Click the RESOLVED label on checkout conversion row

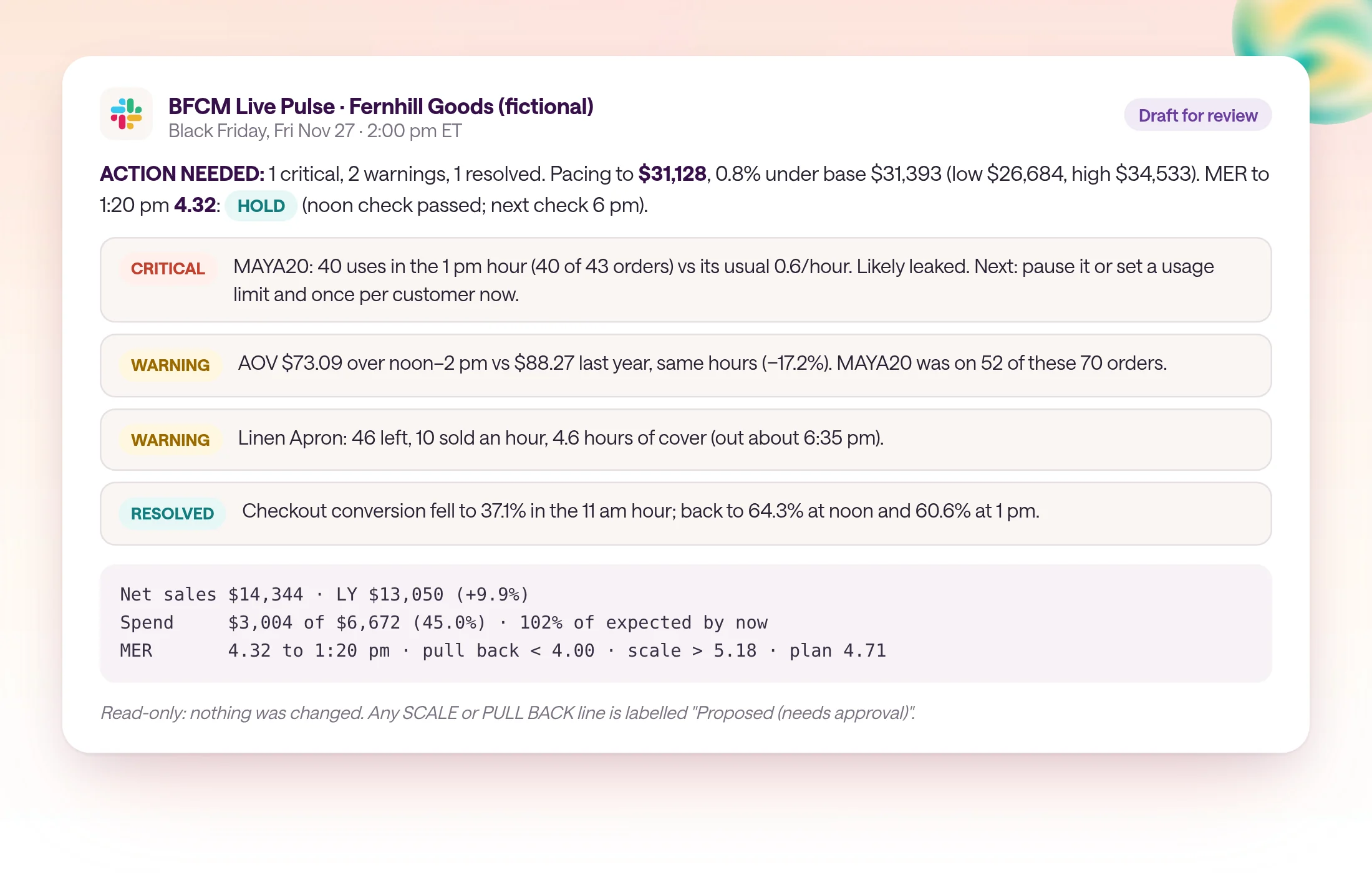tap(172, 514)
